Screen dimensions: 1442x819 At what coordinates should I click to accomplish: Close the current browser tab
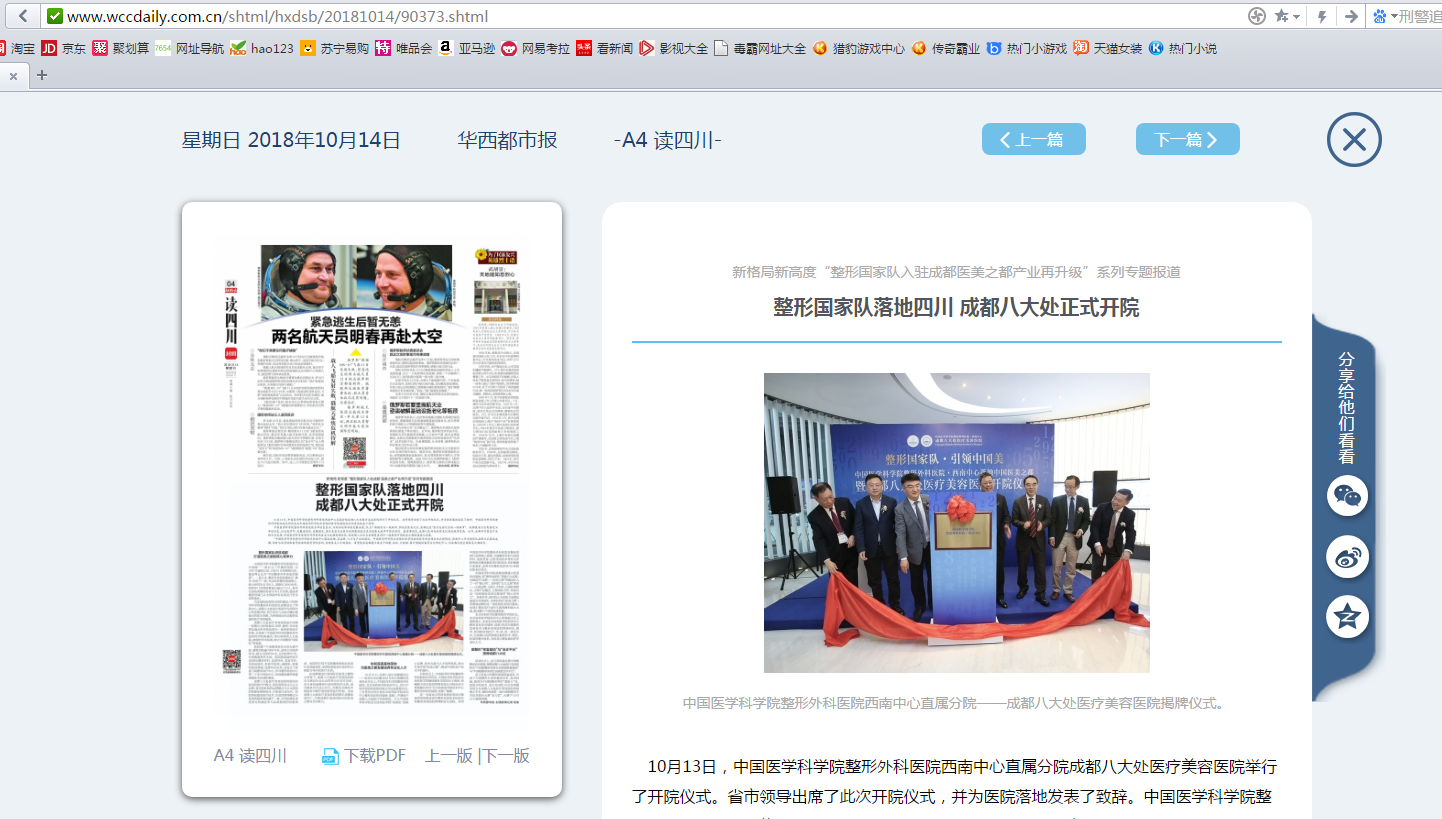(13, 76)
